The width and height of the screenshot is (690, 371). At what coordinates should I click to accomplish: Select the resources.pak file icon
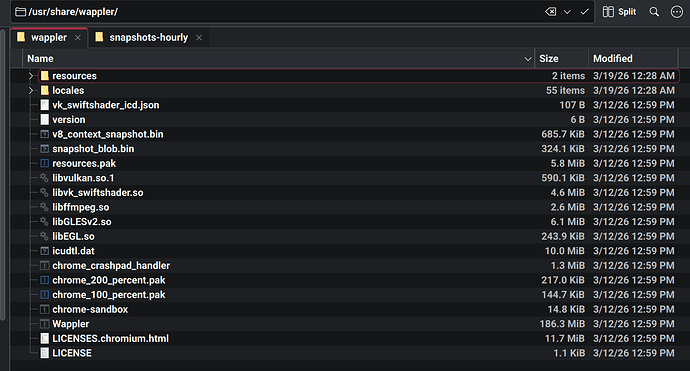pos(44,163)
